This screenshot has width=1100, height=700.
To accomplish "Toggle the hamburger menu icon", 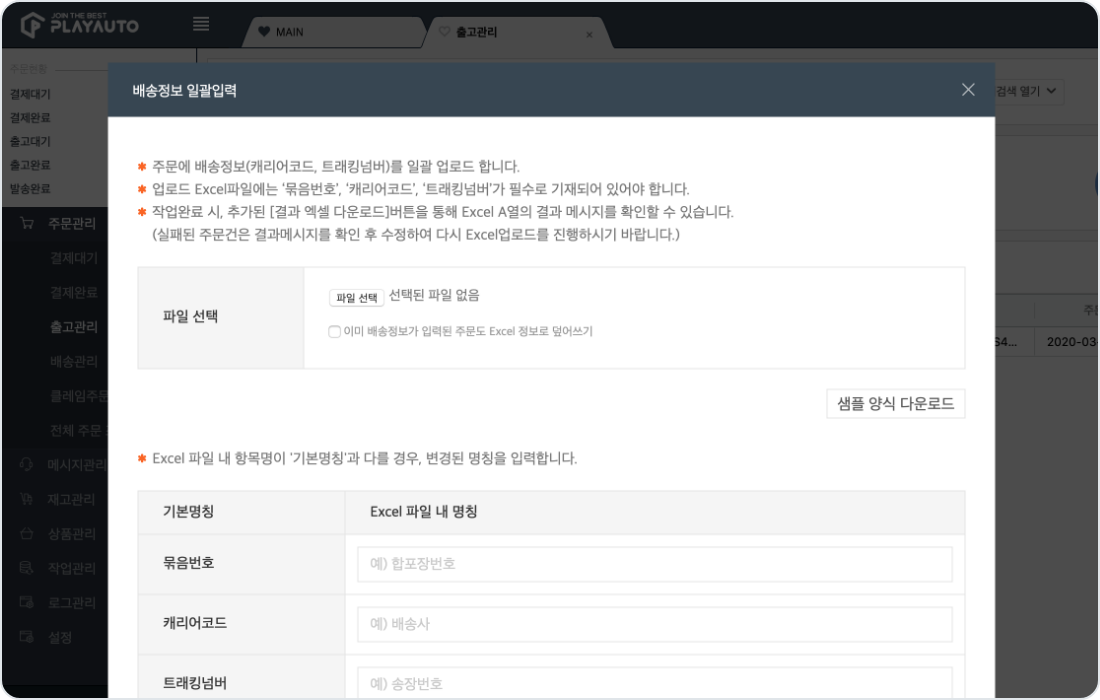I will pyautogui.click(x=201, y=24).
